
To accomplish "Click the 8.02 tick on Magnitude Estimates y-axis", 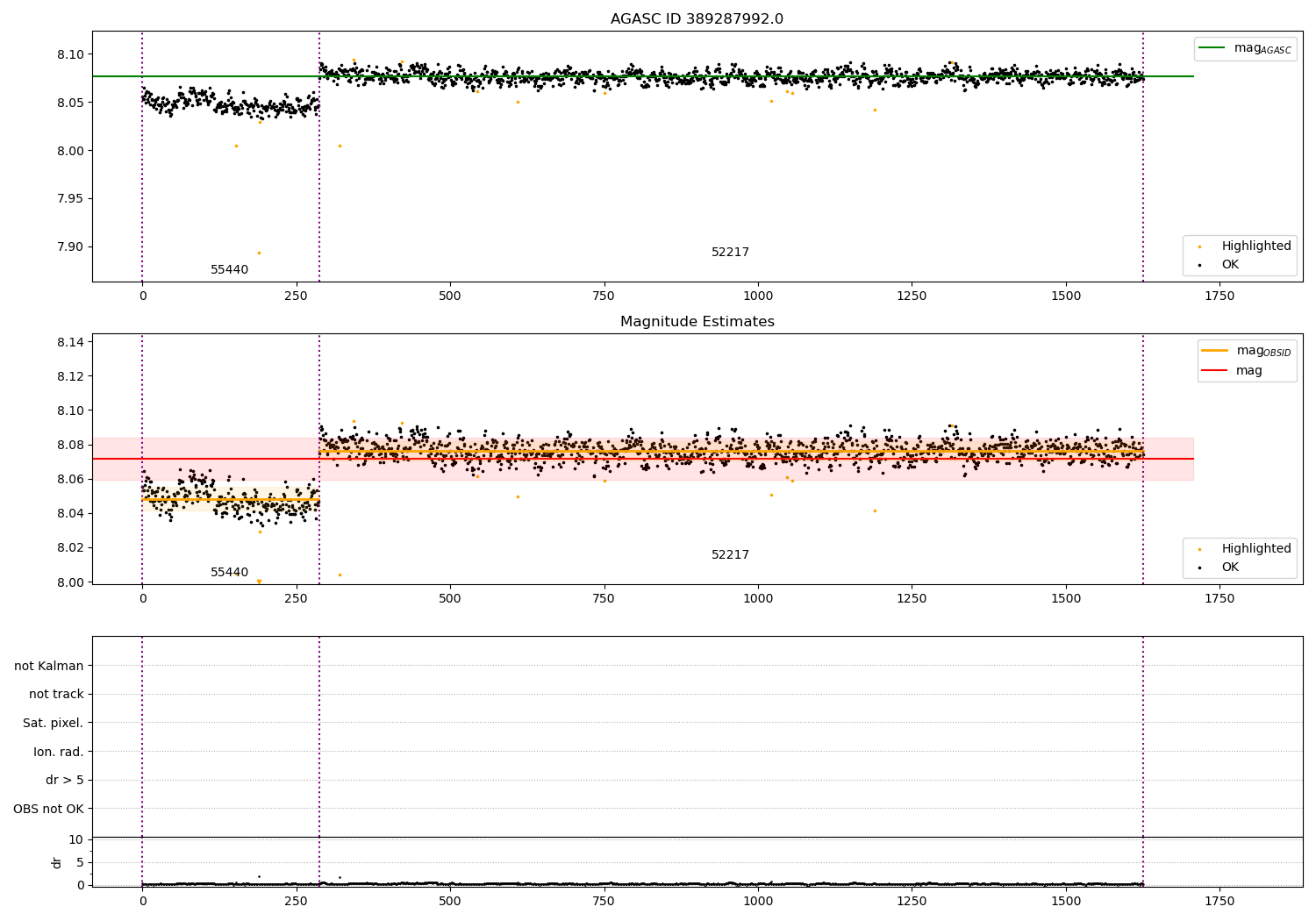I will point(70,548).
